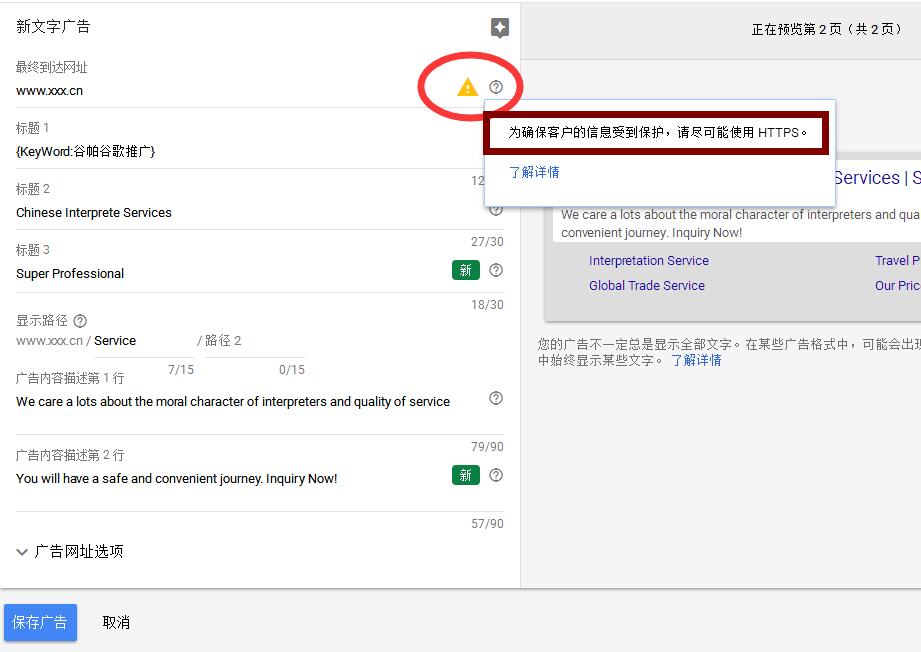Pin the new text ad panel
The width and height of the screenshot is (921, 652).
[x=499, y=29]
